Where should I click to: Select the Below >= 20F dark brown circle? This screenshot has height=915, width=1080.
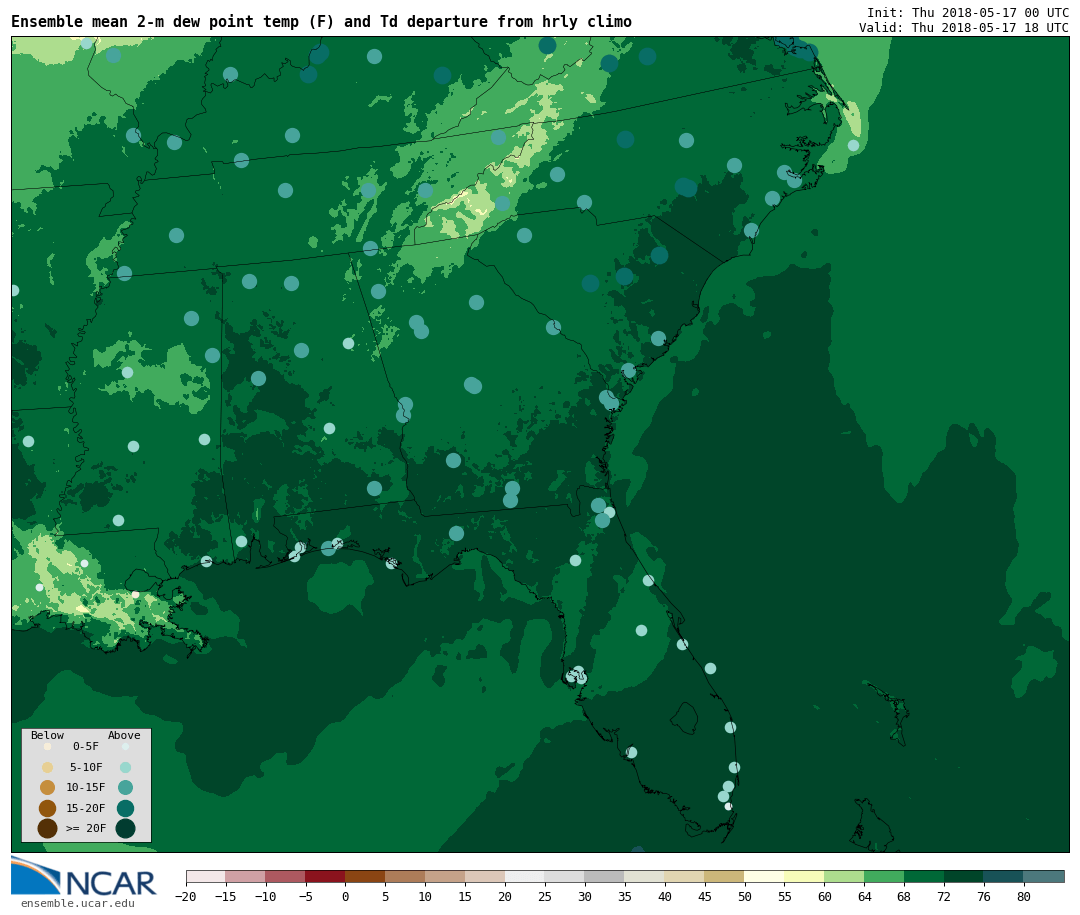click(48, 828)
